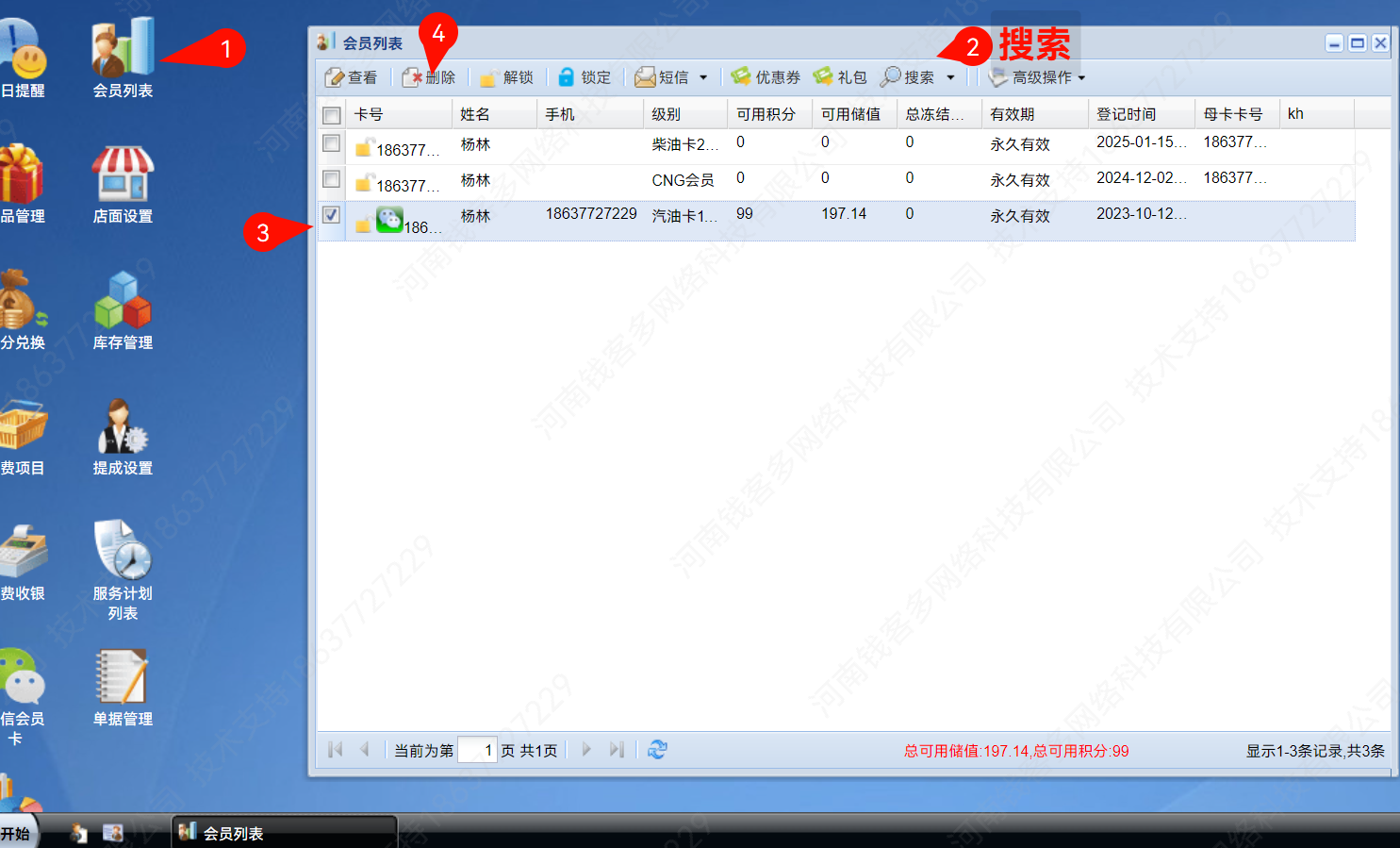Open the cash register 费收银 icon

23,562
